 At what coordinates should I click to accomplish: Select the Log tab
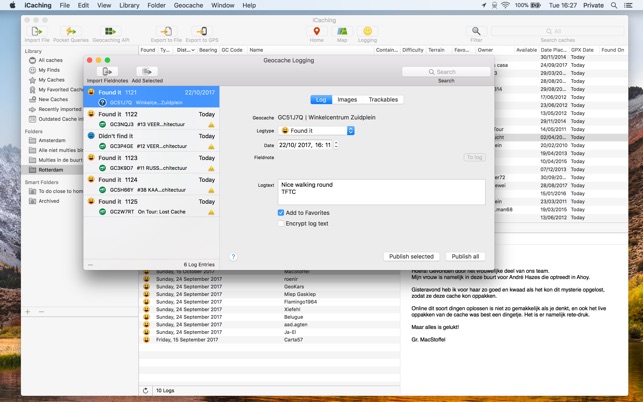point(321,100)
